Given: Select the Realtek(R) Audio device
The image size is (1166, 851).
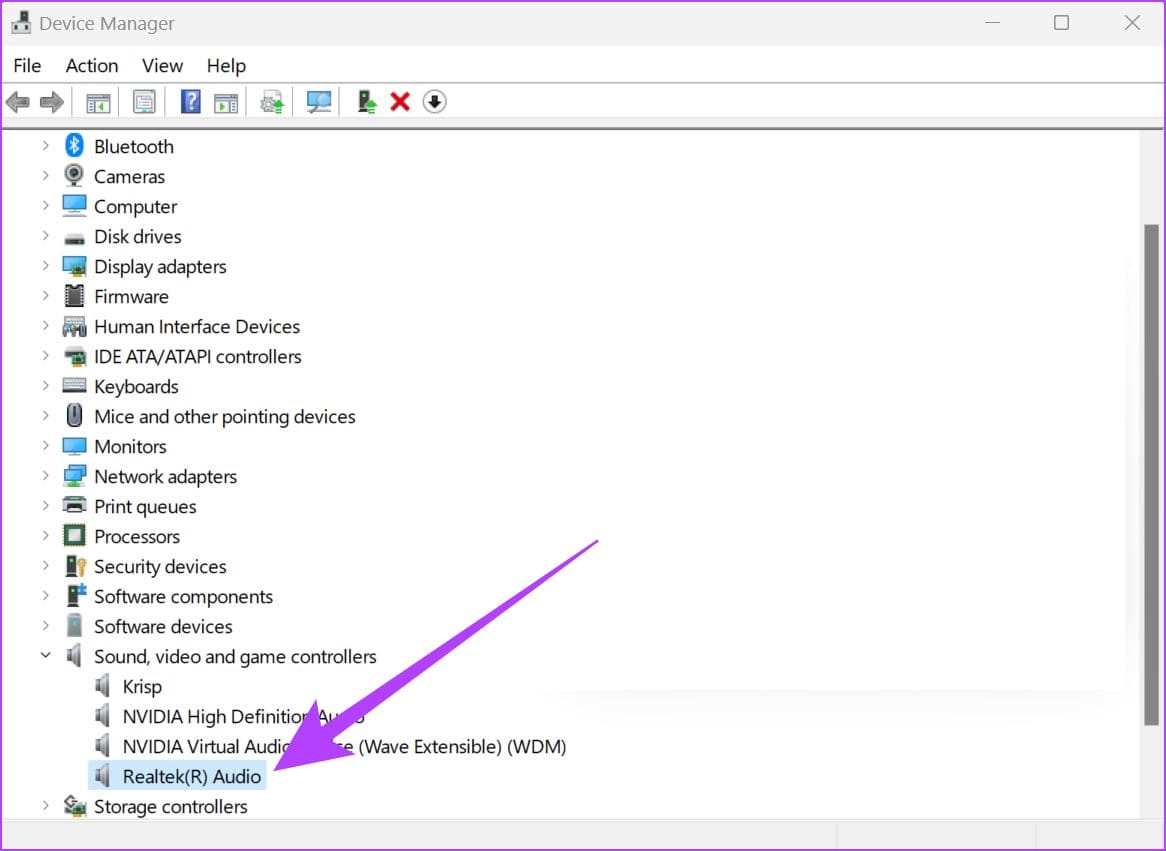Looking at the screenshot, I should point(192,776).
